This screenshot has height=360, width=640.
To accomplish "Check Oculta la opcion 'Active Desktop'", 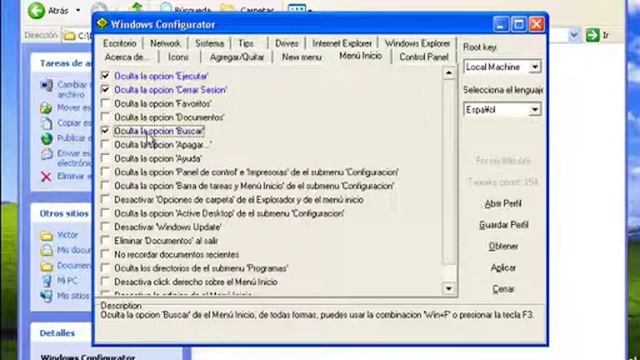I will pos(105,213).
